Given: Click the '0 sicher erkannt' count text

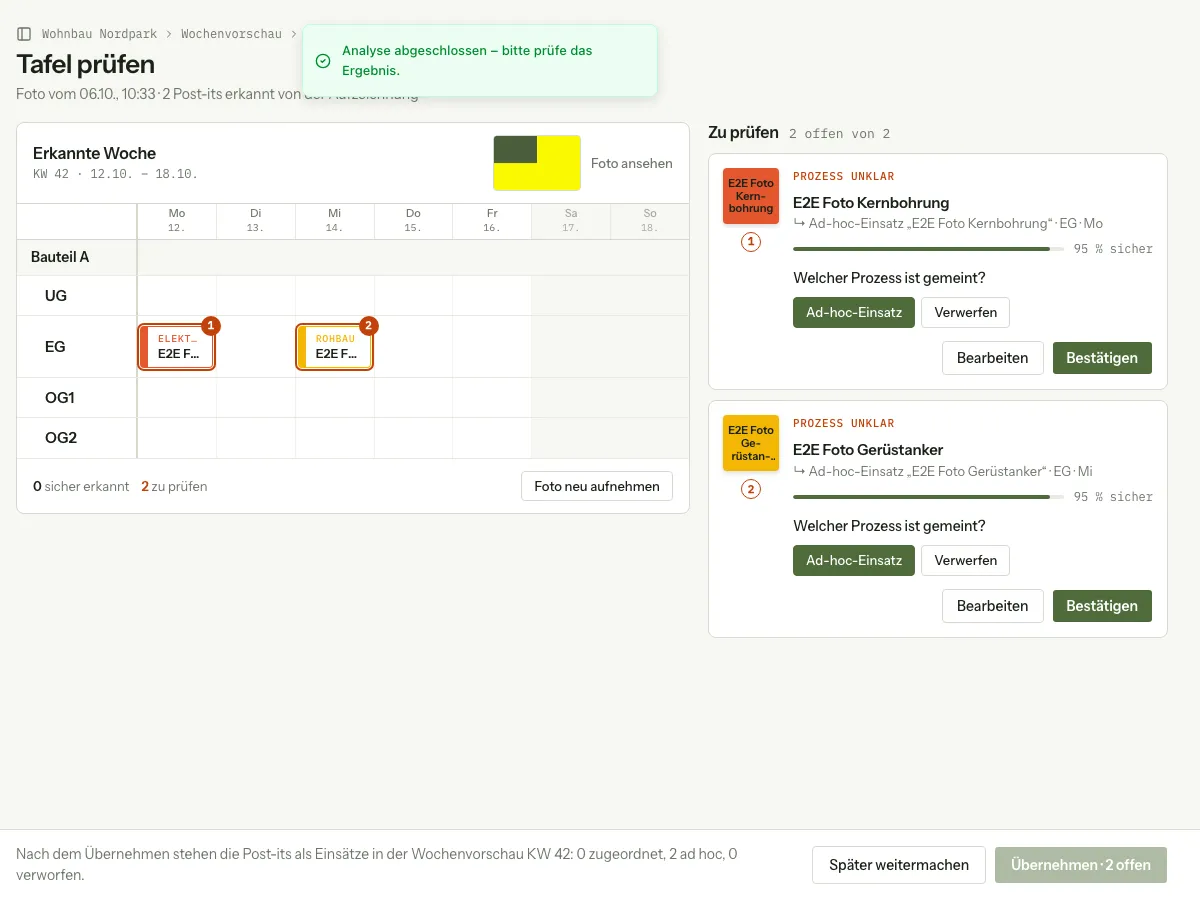Looking at the screenshot, I should pos(81,487).
